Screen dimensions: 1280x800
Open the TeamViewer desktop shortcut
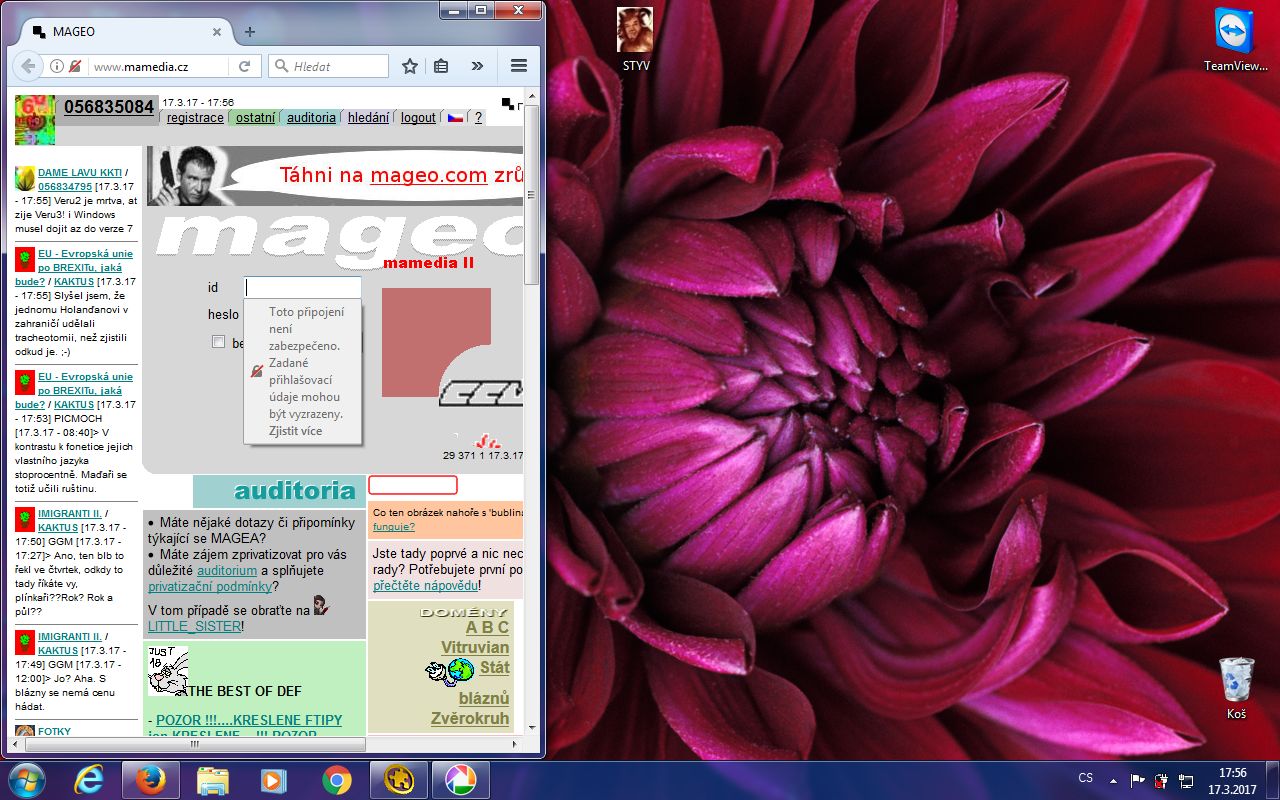coord(1235,40)
